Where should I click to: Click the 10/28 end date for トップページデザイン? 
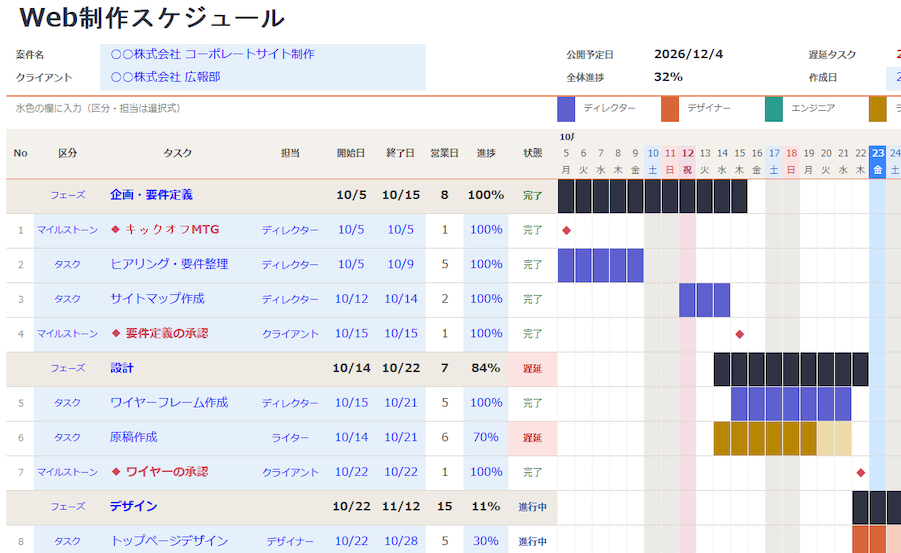401,541
